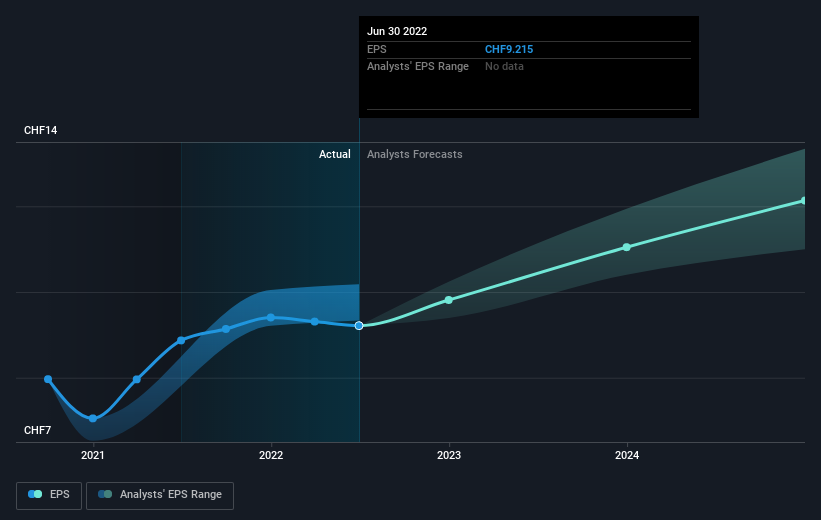Viewport: 821px width, 520px height.
Task: Click the 2022 x-axis label
Action: (271, 455)
